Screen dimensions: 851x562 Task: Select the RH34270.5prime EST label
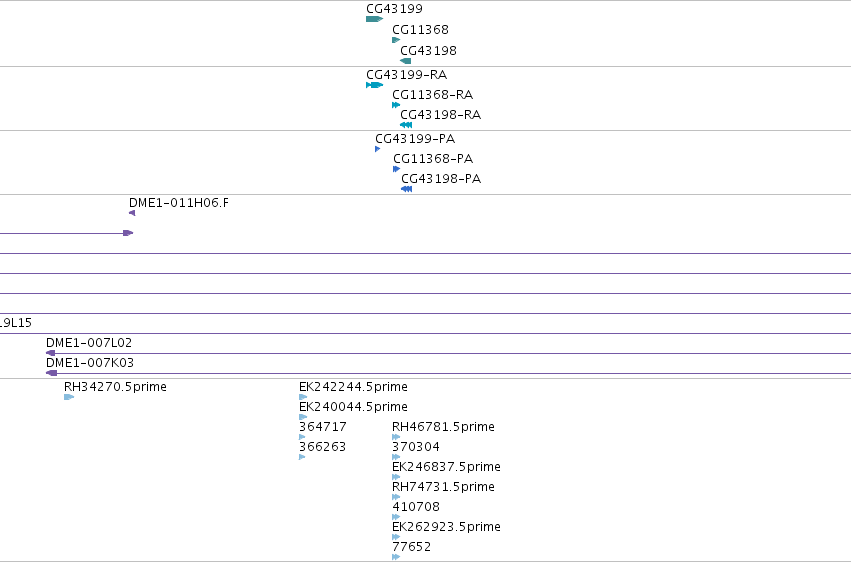(115, 386)
